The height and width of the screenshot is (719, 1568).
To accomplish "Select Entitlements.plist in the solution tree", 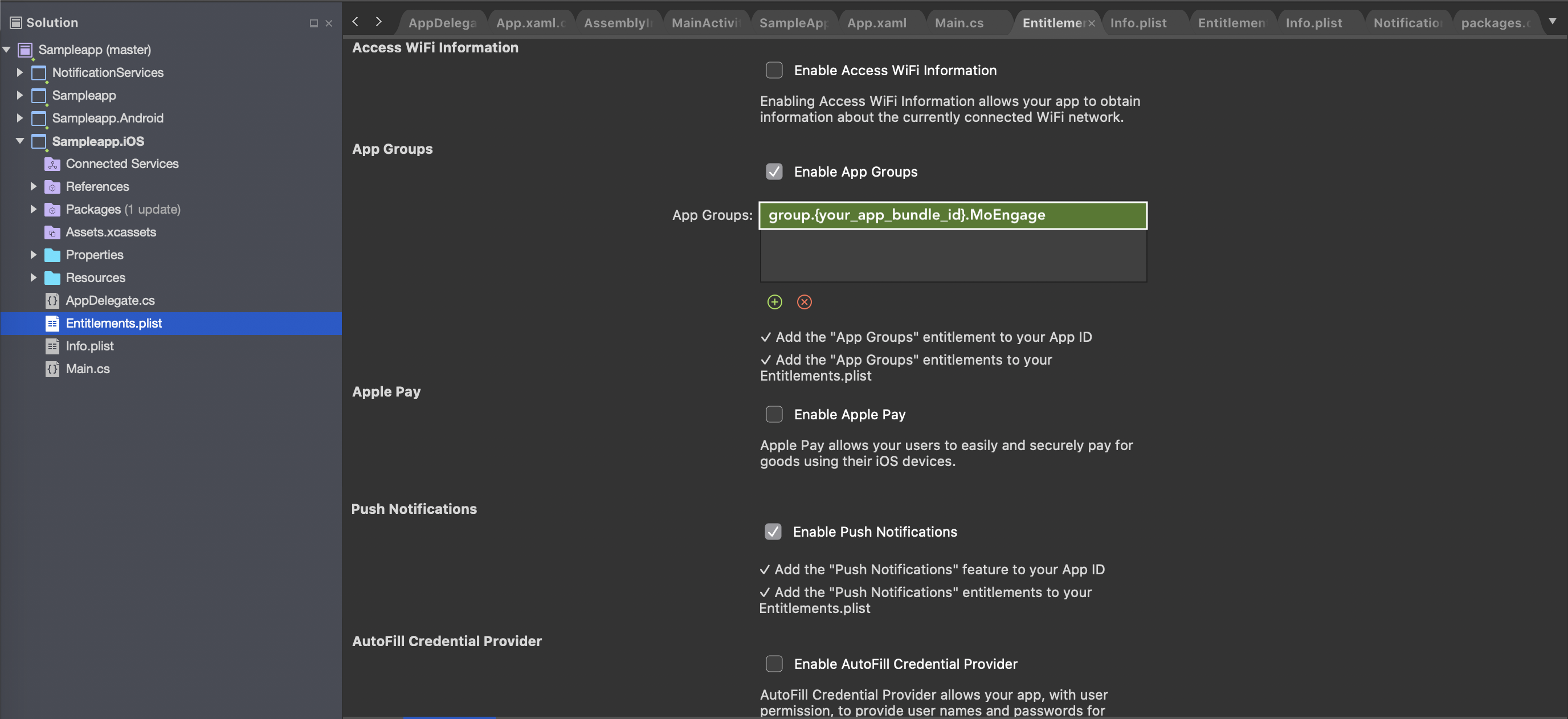I will (x=171, y=323).
